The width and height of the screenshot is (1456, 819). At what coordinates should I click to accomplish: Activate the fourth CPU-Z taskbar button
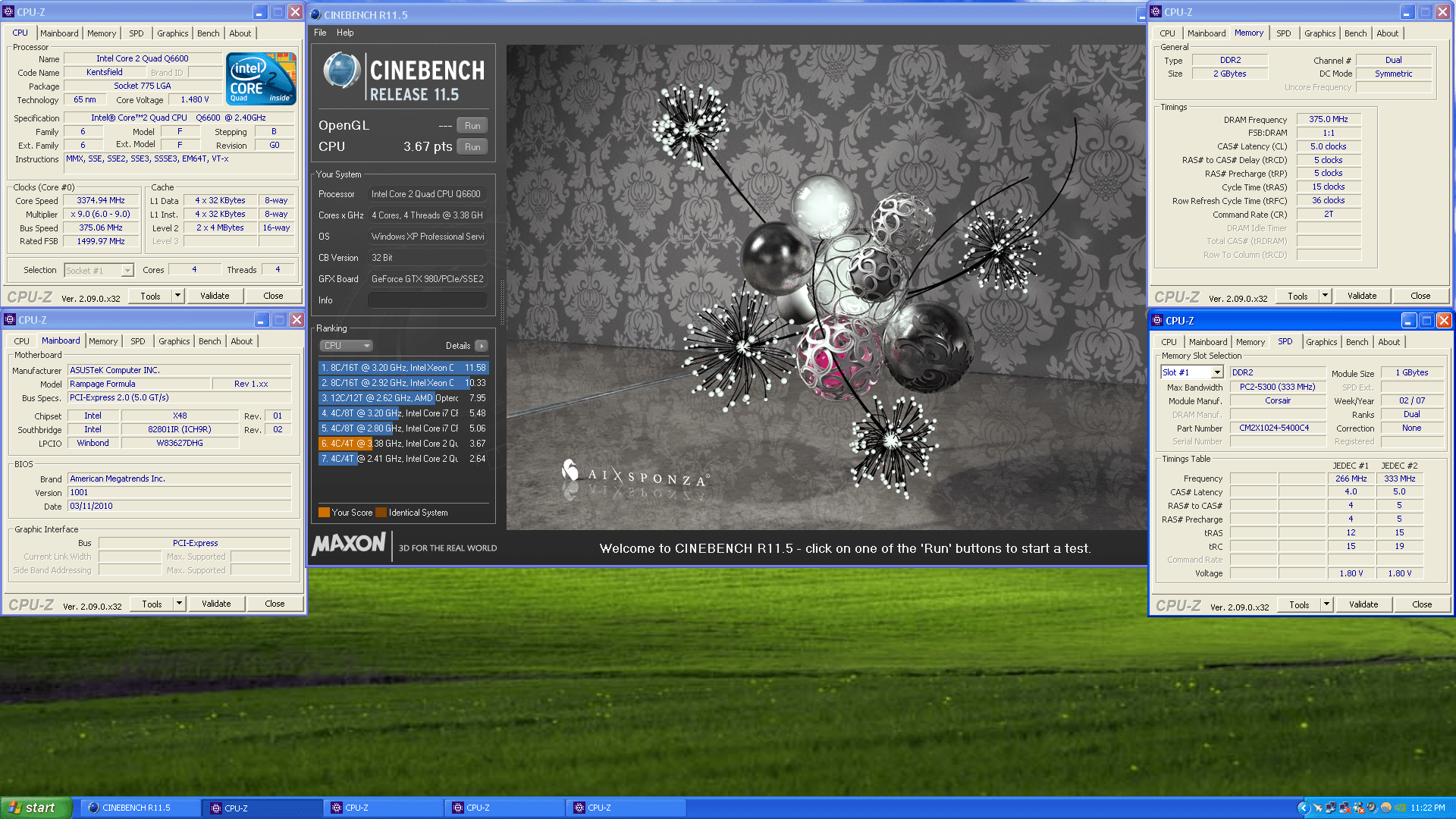click(626, 808)
